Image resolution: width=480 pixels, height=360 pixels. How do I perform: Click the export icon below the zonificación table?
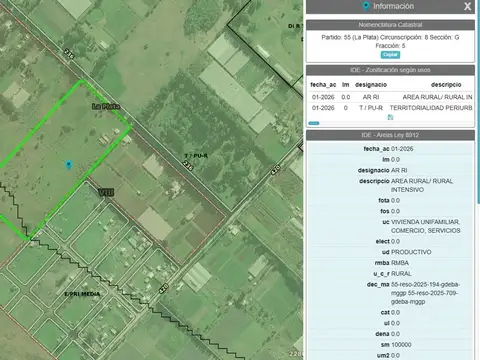pyautogui.click(x=390, y=117)
